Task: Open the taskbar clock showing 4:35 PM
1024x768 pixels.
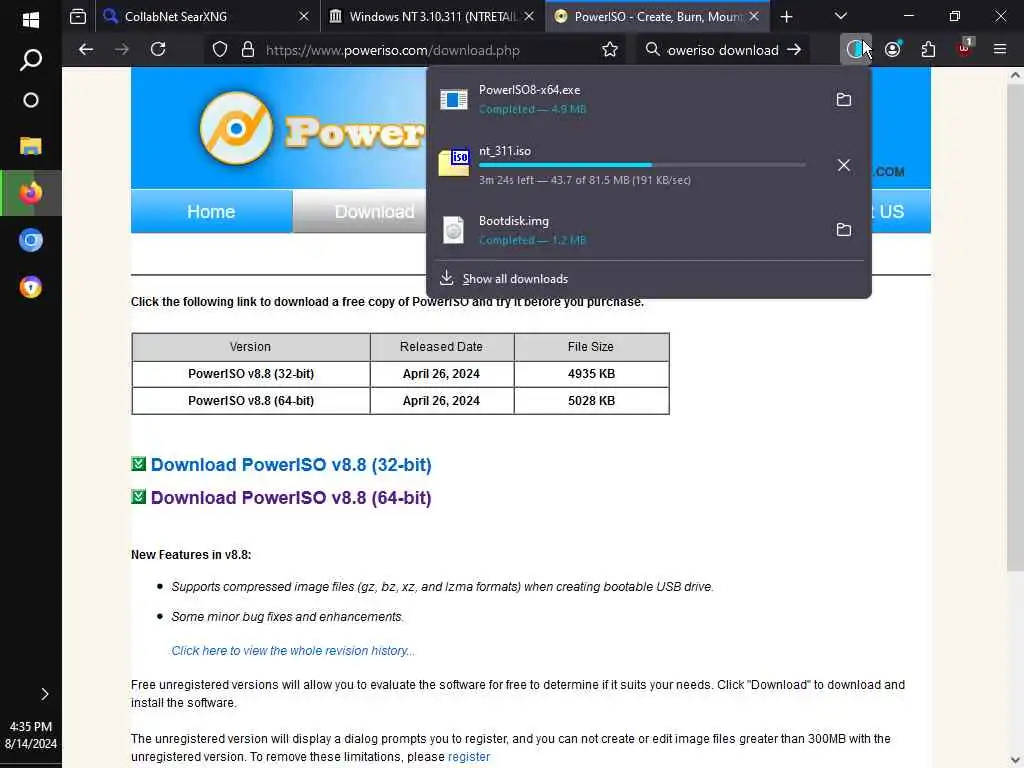Action: tap(30, 735)
